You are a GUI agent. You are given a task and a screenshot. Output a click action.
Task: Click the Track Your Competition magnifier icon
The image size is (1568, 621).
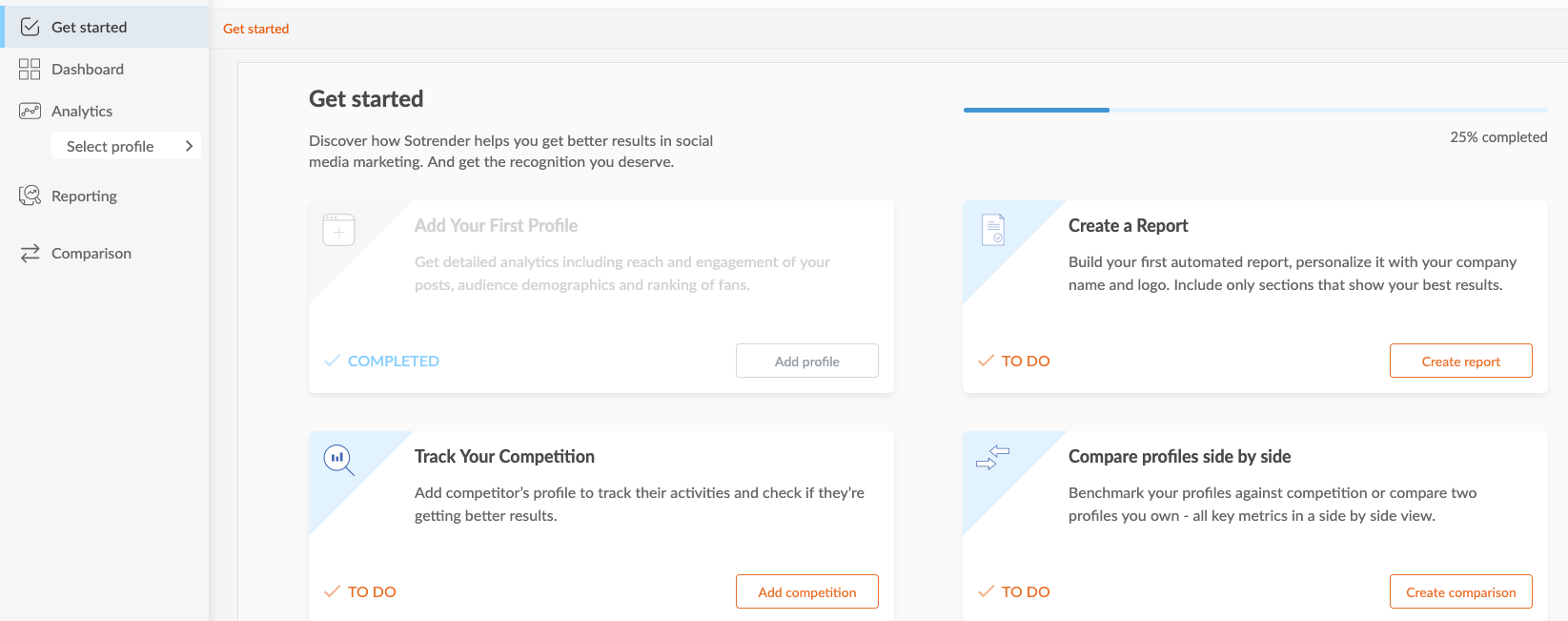pos(338,460)
